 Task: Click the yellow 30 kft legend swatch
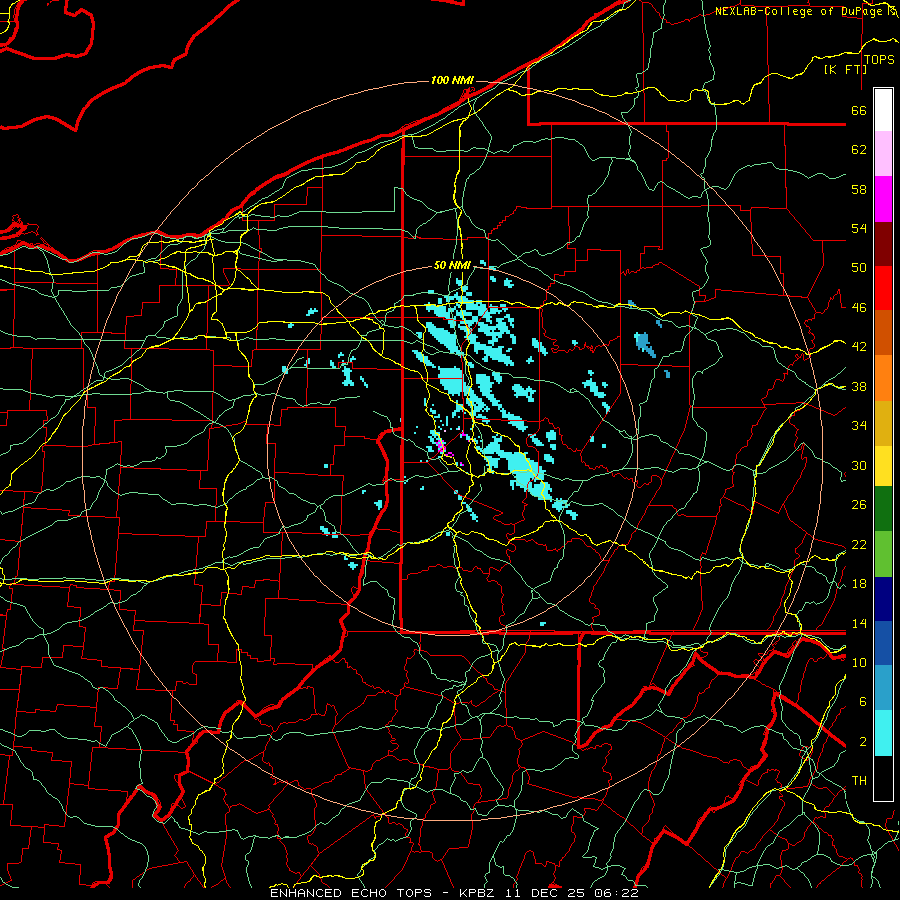[883, 466]
